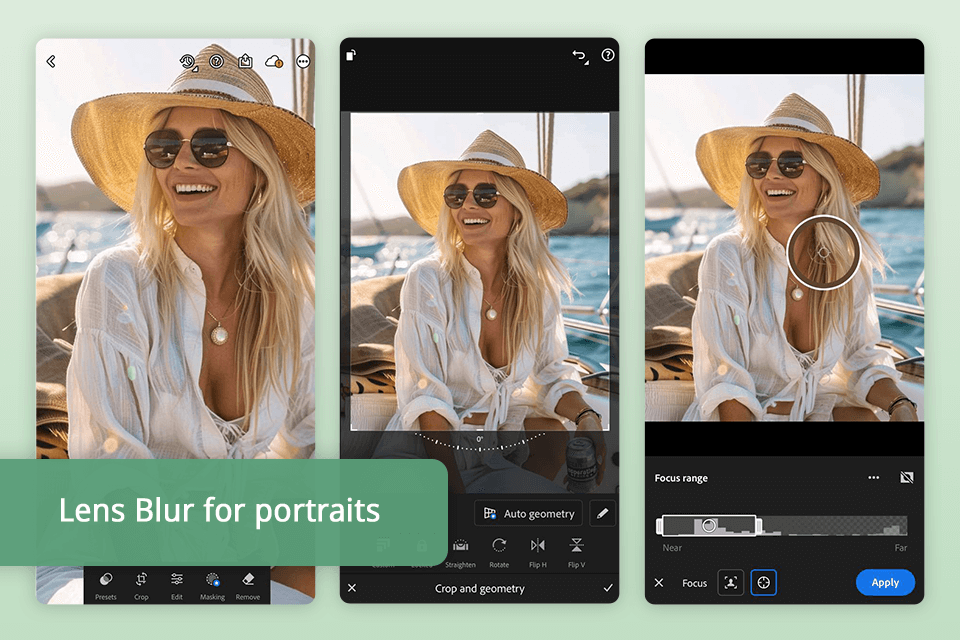Click the Focus label beside X
The width and height of the screenshot is (960, 640).
(x=694, y=582)
